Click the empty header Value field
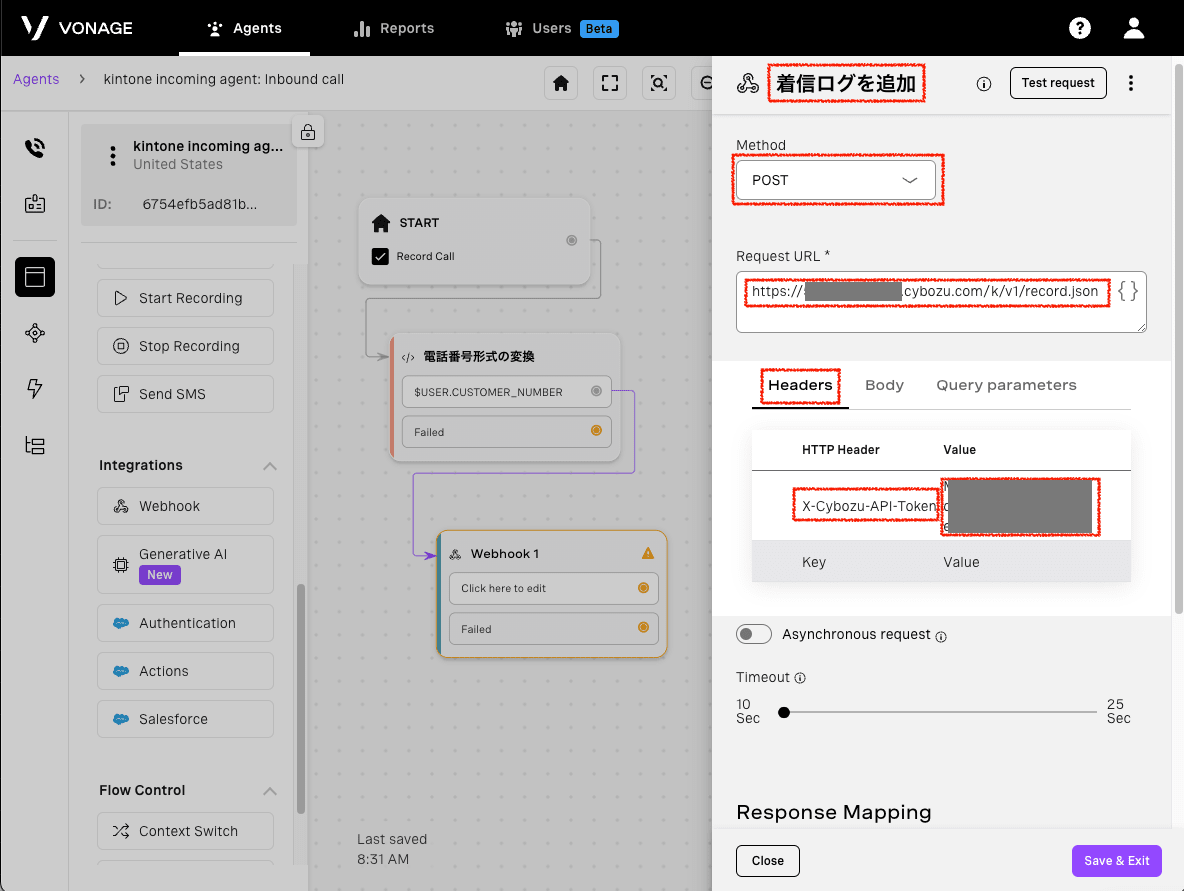Image resolution: width=1184 pixels, height=891 pixels. [960, 562]
